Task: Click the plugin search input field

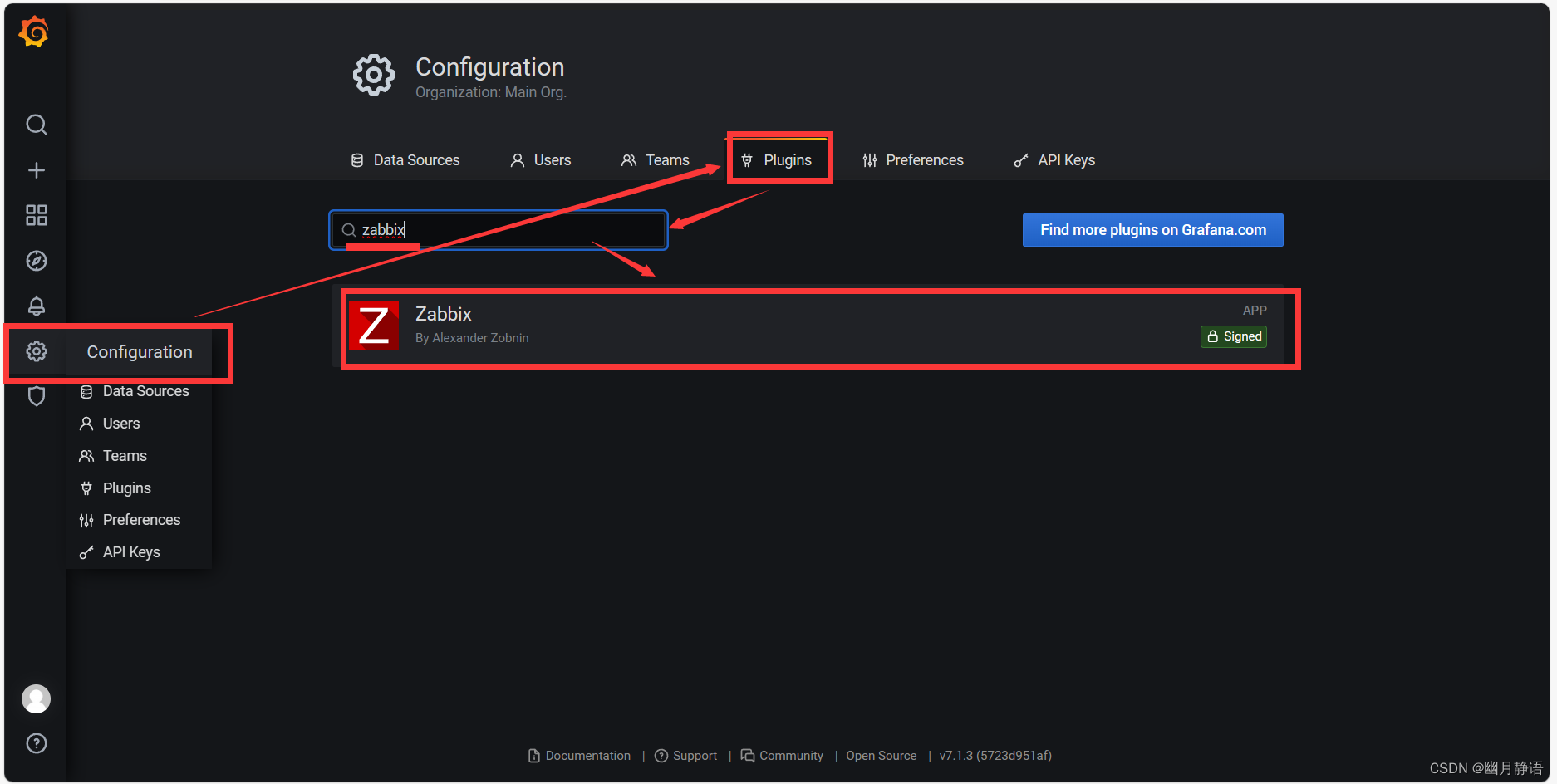Action: pos(499,230)
